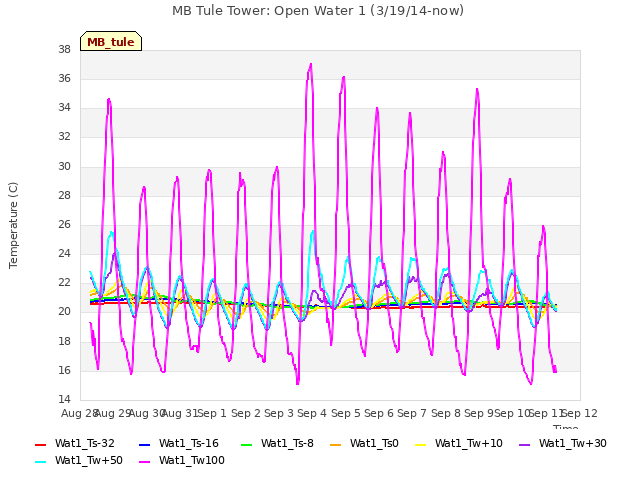Screen dimensions: 640x480
Task: Click the y-axis value 28
Action: pyautogui.click(x=64, y=196)
